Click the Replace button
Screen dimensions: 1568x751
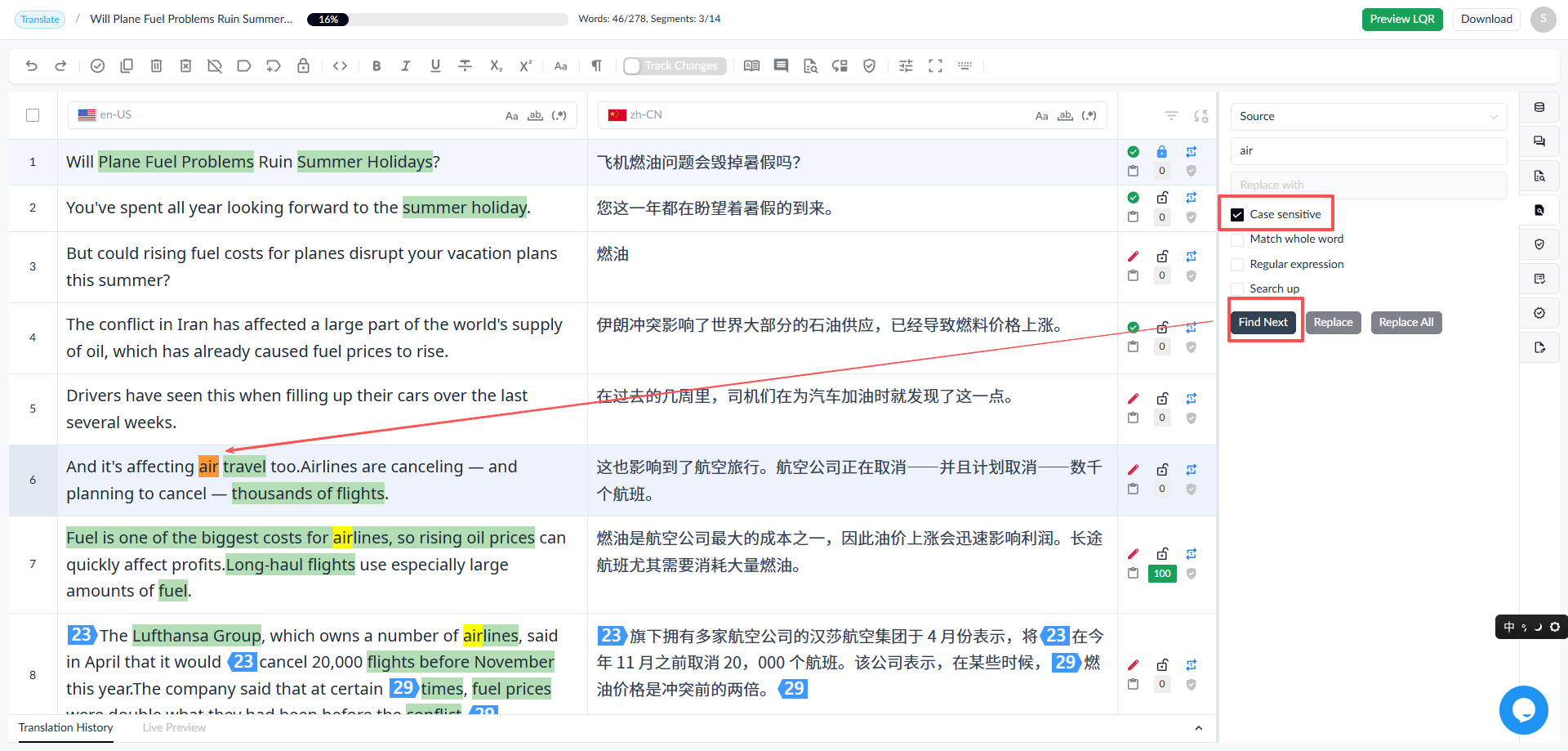[x=1333, y=323]
